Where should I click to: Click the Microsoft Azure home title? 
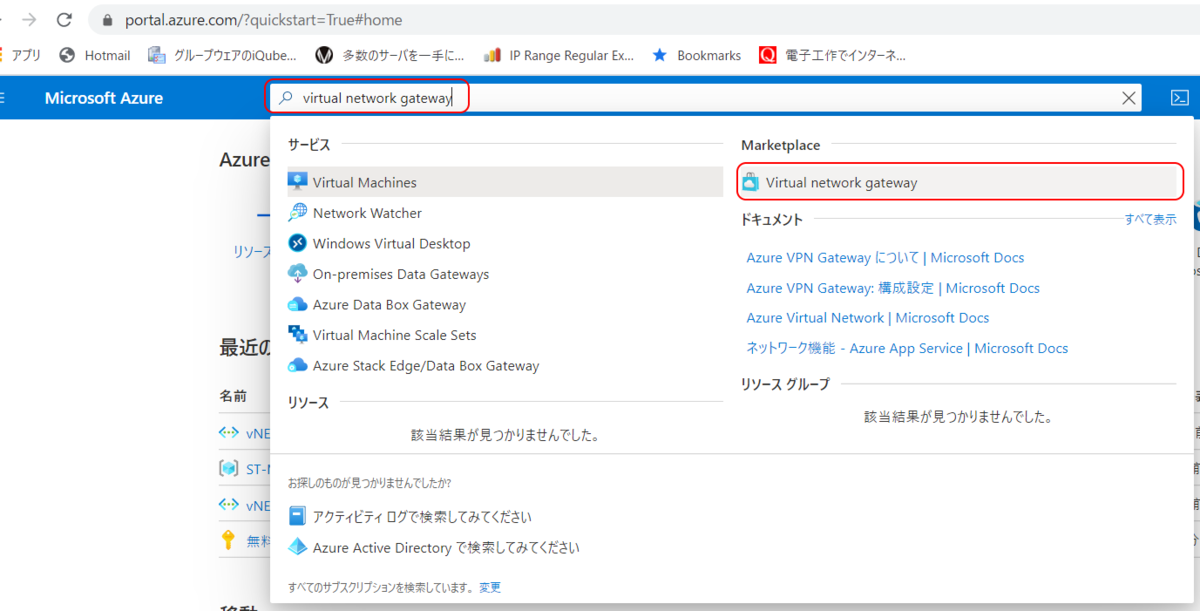point(104,98)
